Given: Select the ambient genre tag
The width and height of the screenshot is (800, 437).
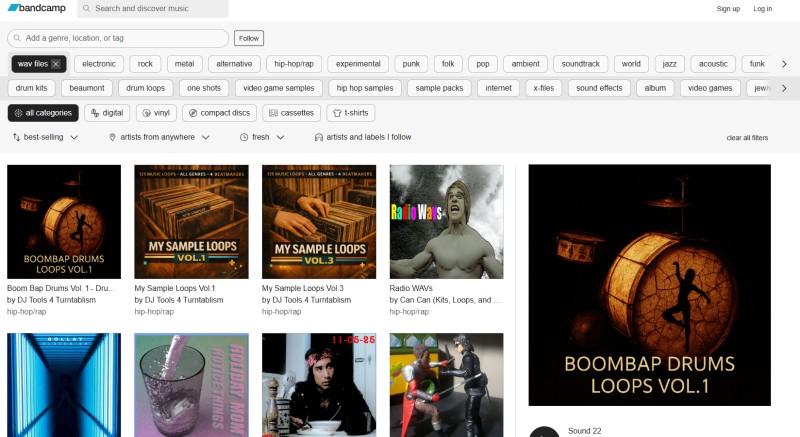Looking at the screenshot, I should [x=526, y=64].
